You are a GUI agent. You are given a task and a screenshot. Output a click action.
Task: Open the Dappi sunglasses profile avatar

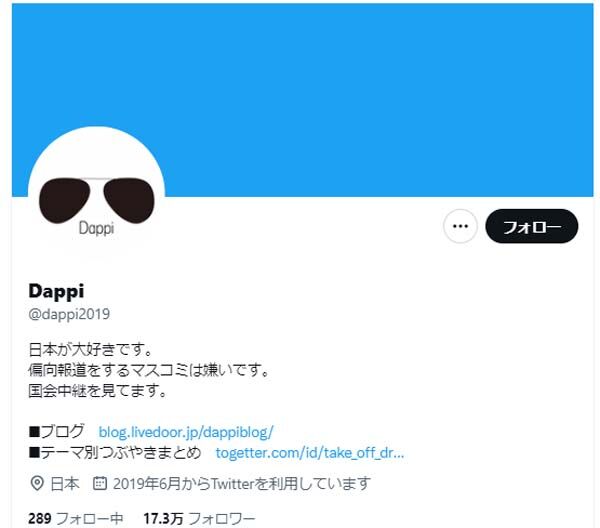pos(96,195)
